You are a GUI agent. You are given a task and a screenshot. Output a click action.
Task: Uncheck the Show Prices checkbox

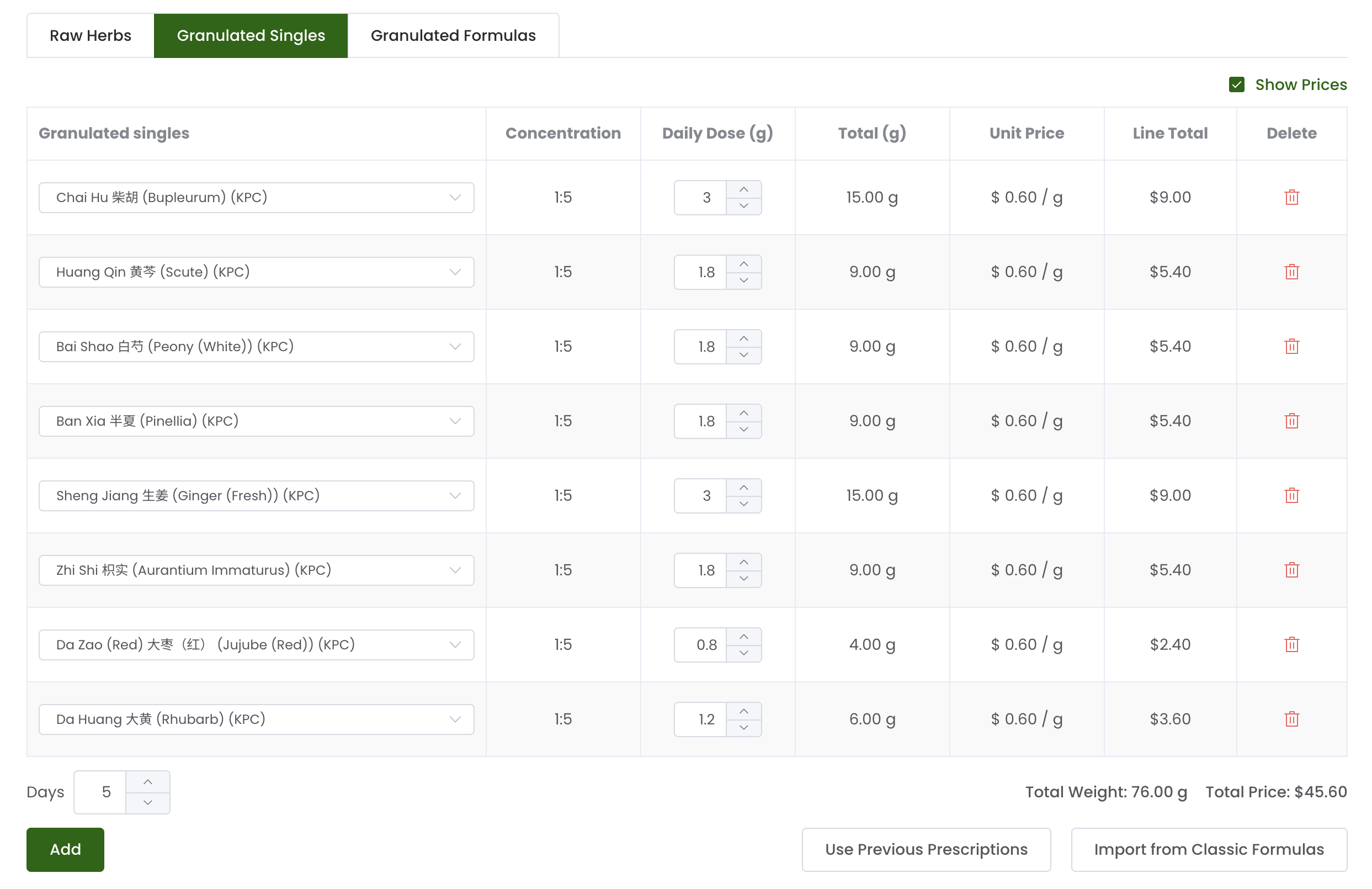pos(1237,84)
